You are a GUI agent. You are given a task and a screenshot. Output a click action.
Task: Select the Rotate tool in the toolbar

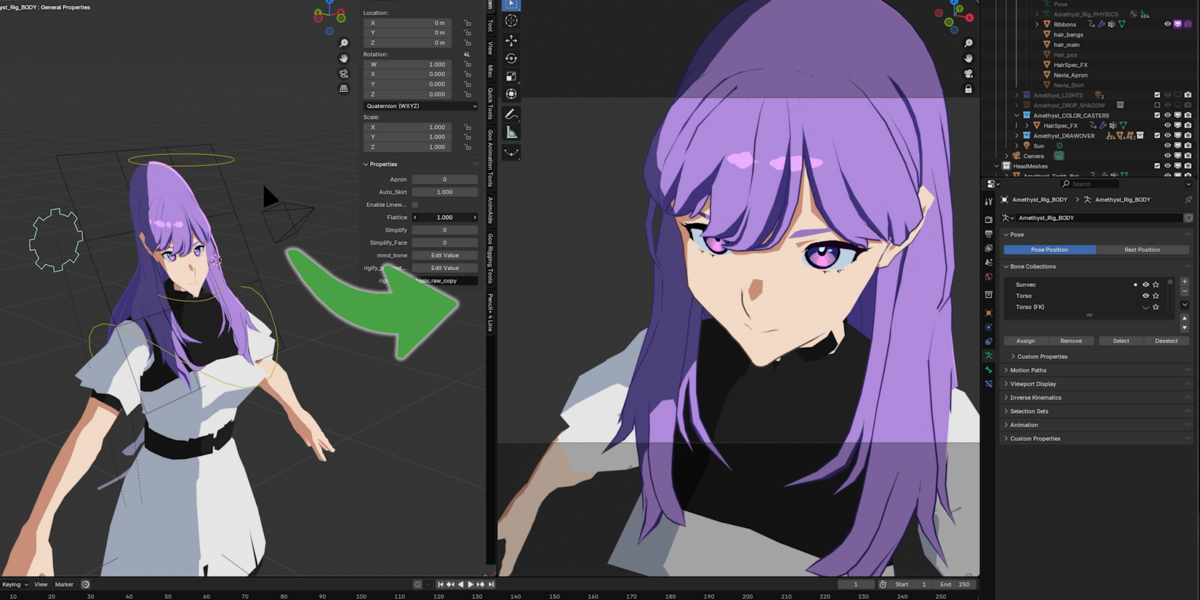coord(511,59)
